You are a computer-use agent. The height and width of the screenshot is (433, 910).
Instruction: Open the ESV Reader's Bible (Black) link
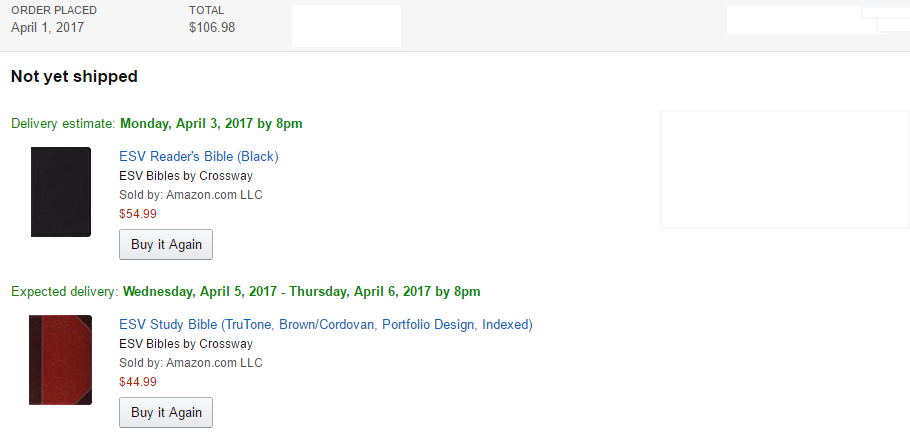[x=198, y=156]
